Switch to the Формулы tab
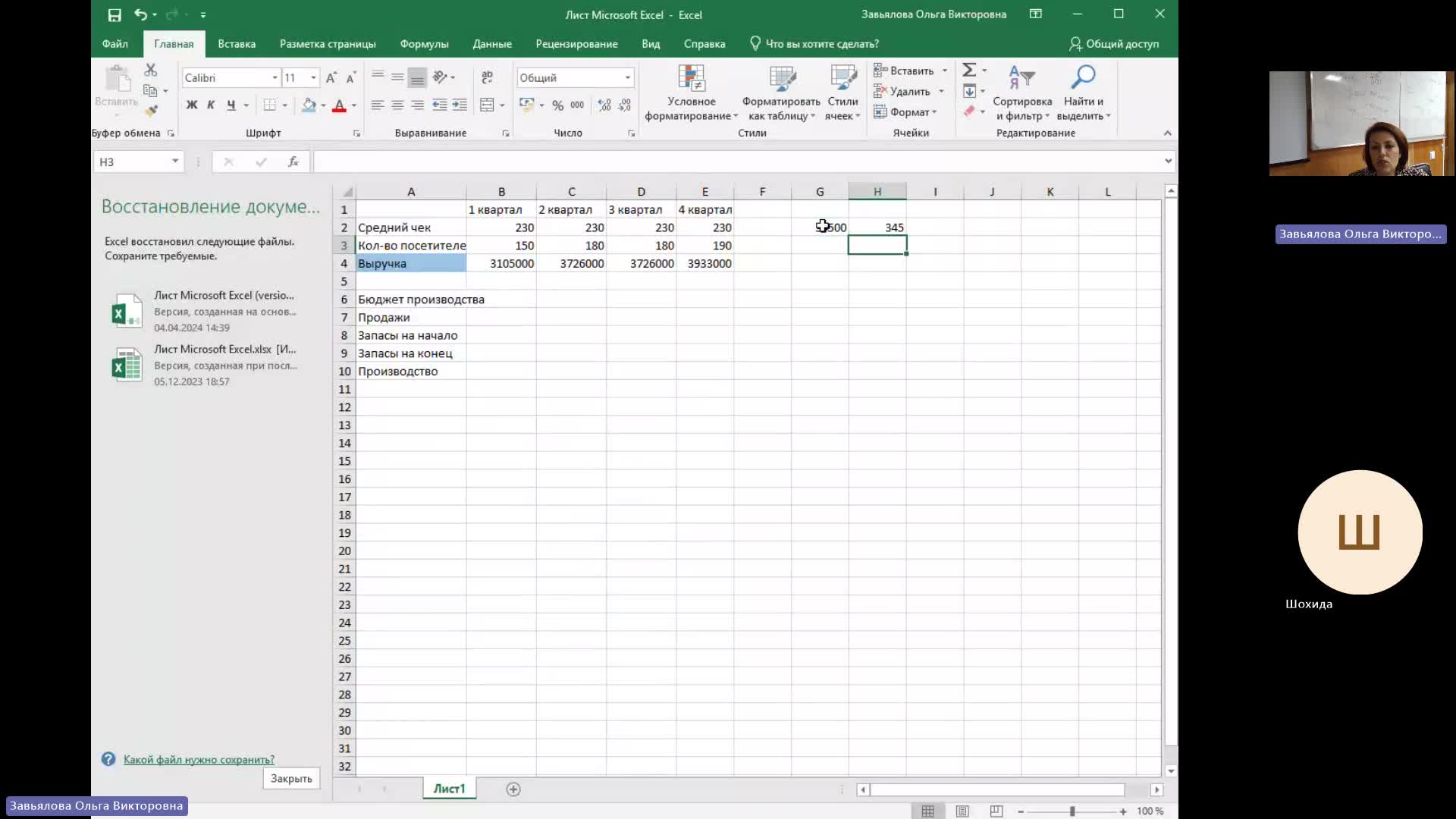Image resolution: width=1456 pixels, height=819 pixels. [x=424, y=44]
